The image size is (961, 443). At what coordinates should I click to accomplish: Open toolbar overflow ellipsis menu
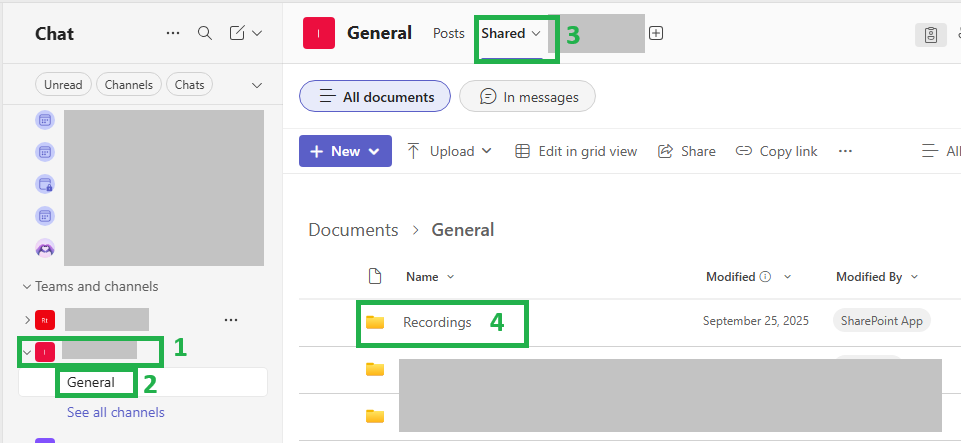[x=845, y=151]
